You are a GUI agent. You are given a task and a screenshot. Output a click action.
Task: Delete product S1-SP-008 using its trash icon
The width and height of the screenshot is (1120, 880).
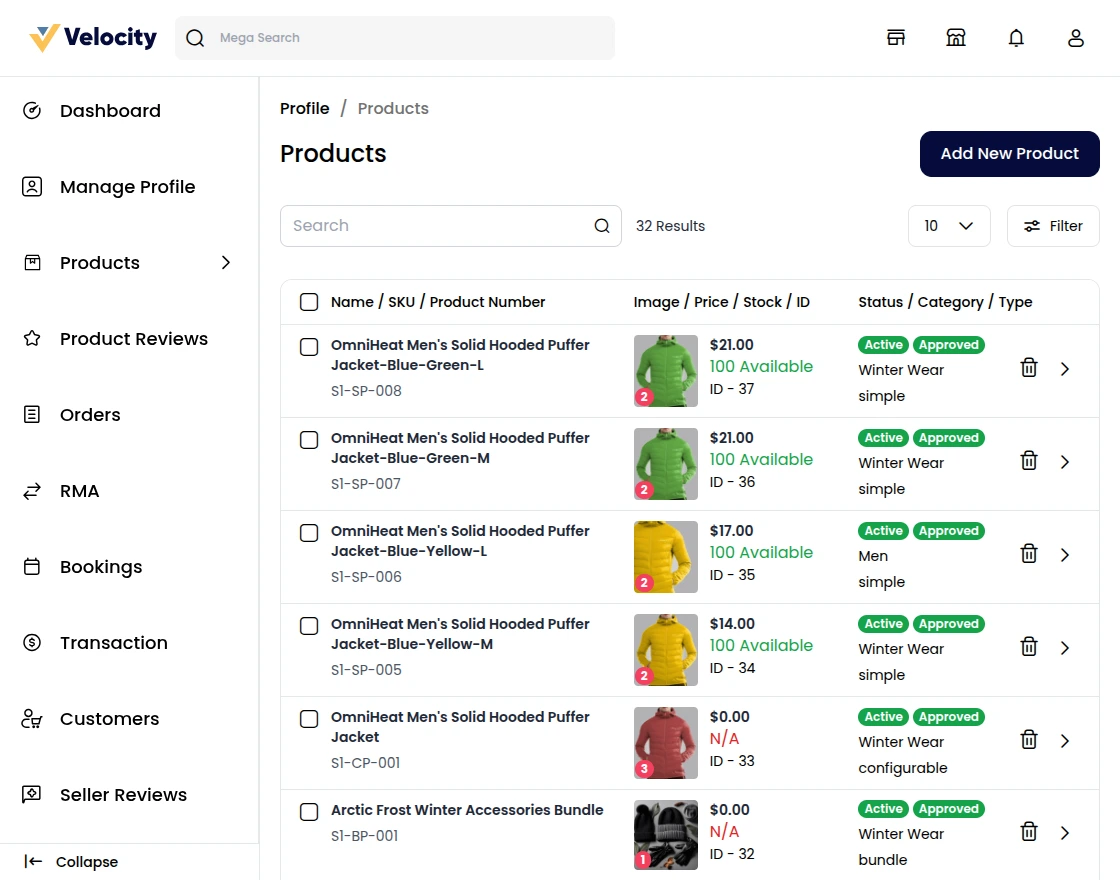[1028, 367]
